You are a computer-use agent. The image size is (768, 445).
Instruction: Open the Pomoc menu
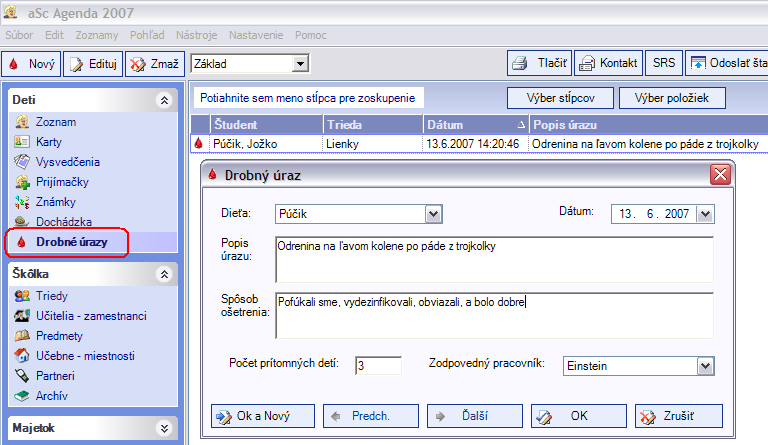click(311, 35)
